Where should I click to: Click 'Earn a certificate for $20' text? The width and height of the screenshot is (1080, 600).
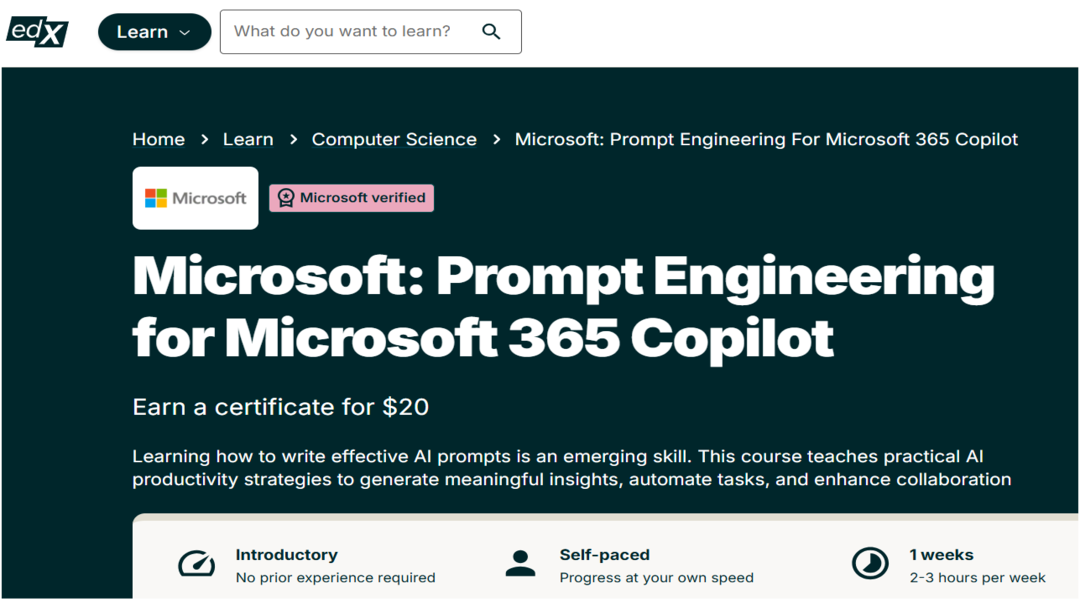click(281, 407)
